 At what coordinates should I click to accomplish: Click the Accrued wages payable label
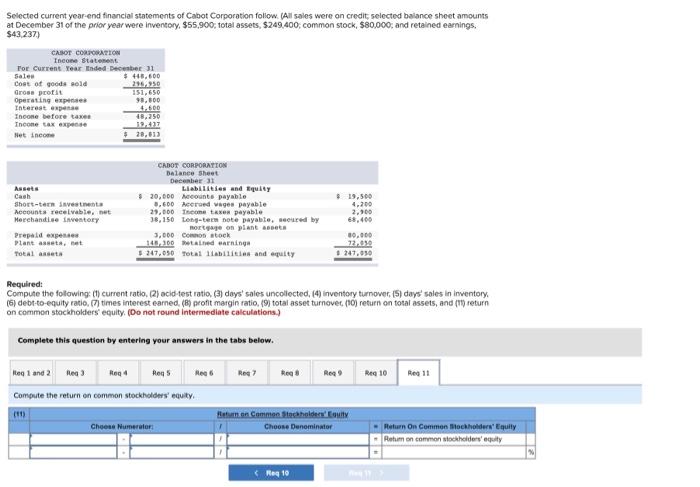[x=224, y=204]
